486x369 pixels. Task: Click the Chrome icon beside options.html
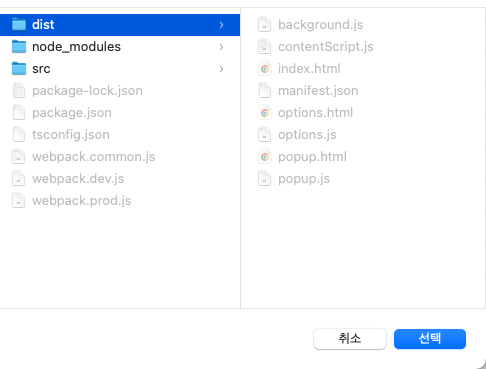265,113
